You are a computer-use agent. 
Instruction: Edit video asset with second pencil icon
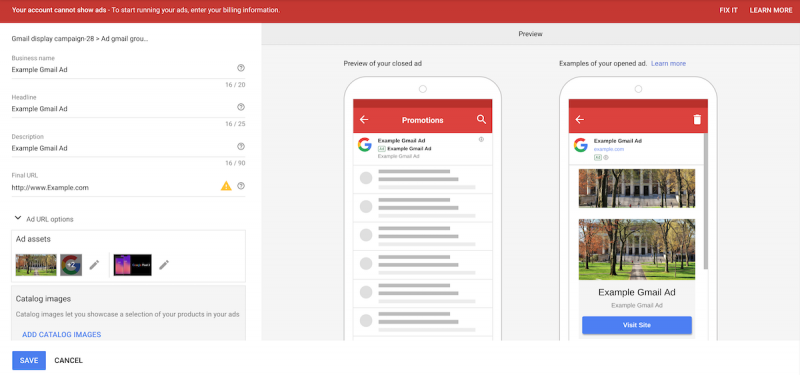tap(164, 265)
